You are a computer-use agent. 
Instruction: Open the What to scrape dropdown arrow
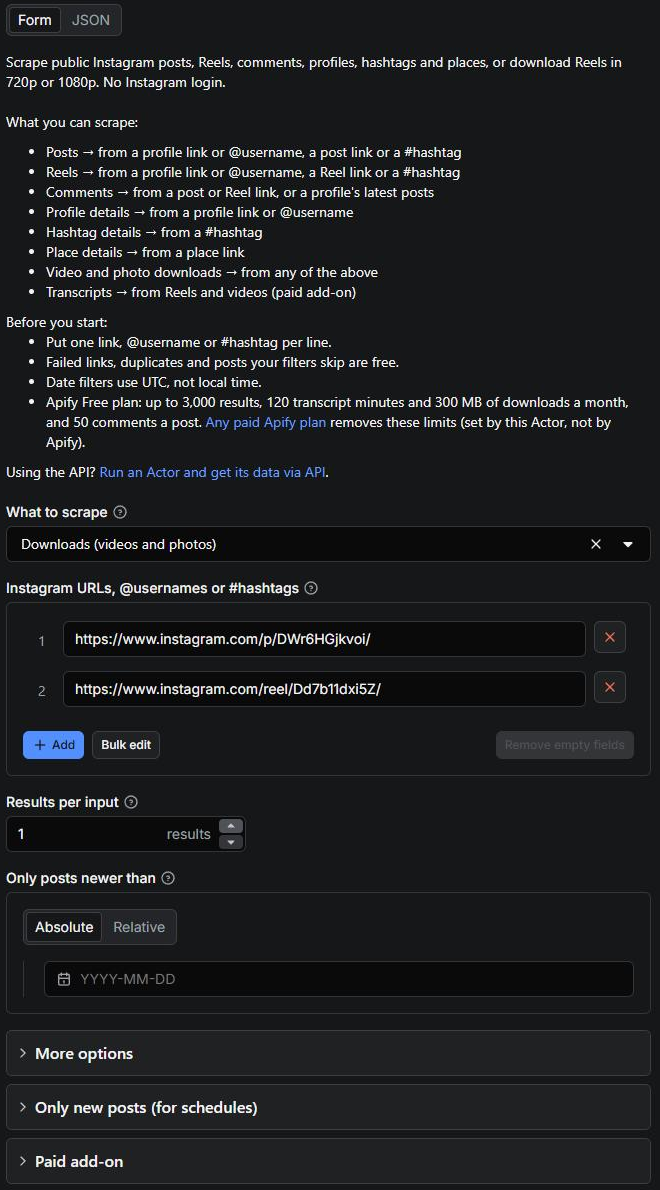(627, 544)
